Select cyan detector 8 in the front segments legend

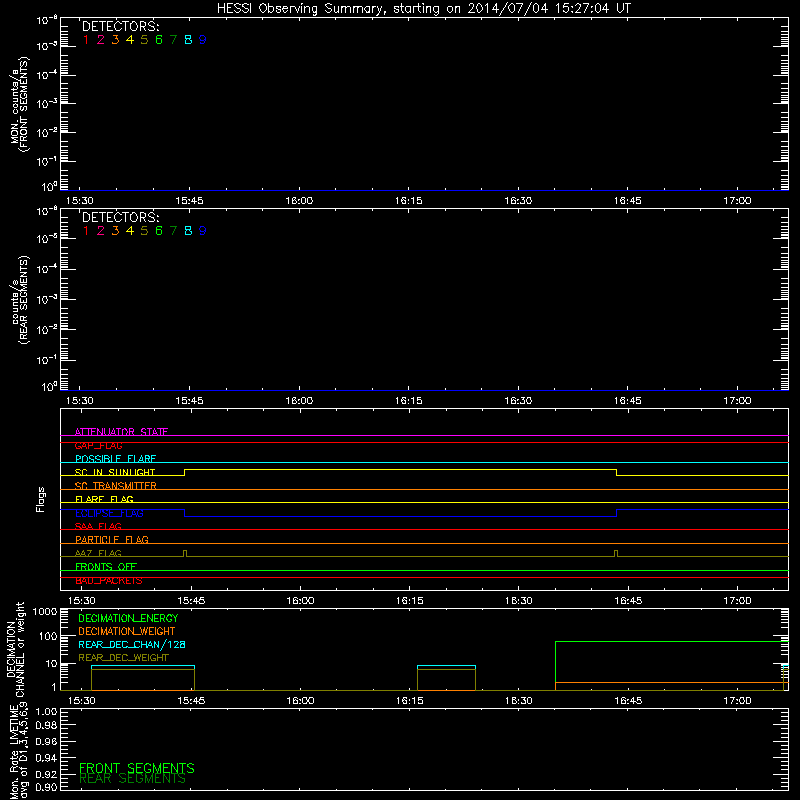coord(188,40)
